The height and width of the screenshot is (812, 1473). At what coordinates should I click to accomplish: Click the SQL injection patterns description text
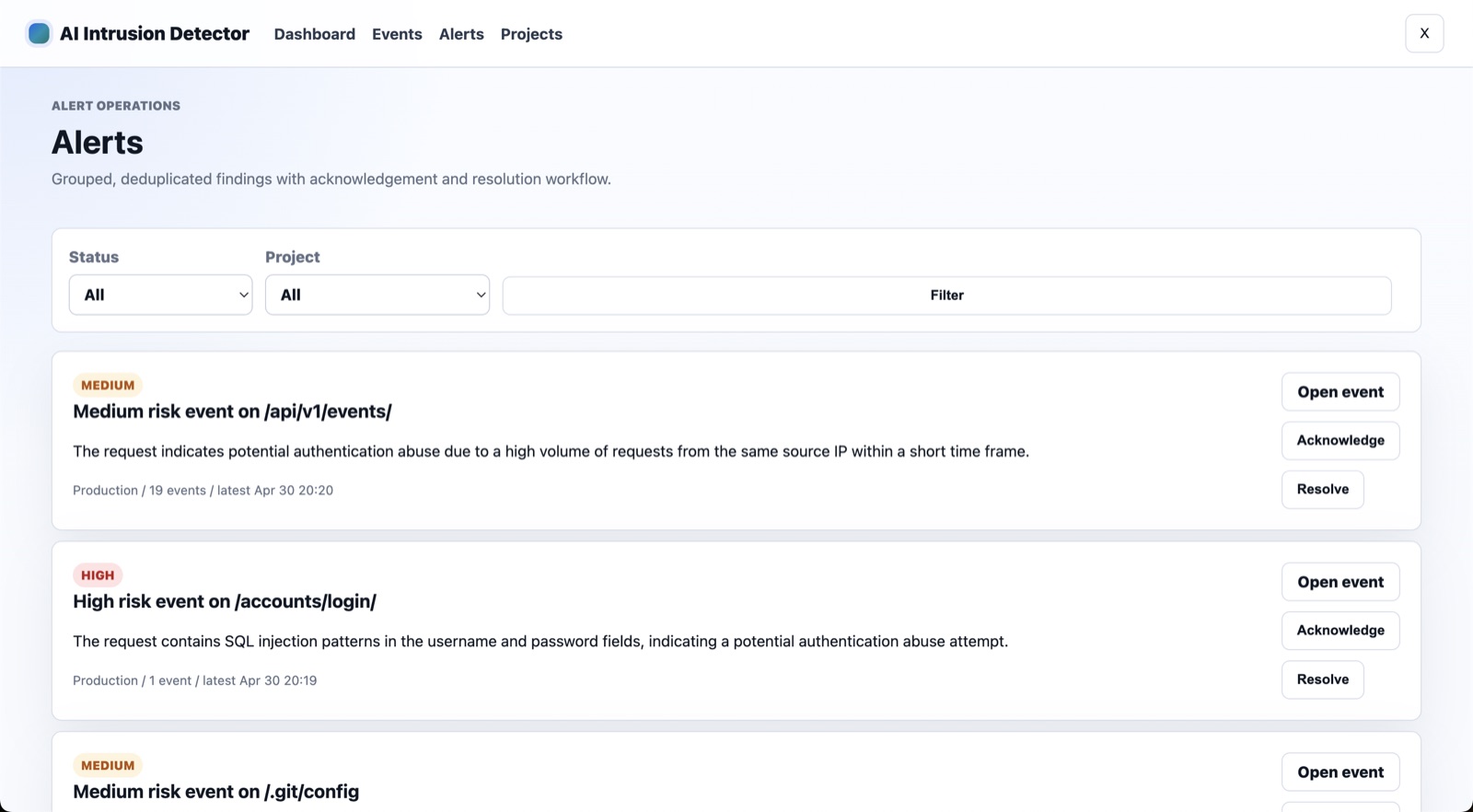[x=540, y=642]
